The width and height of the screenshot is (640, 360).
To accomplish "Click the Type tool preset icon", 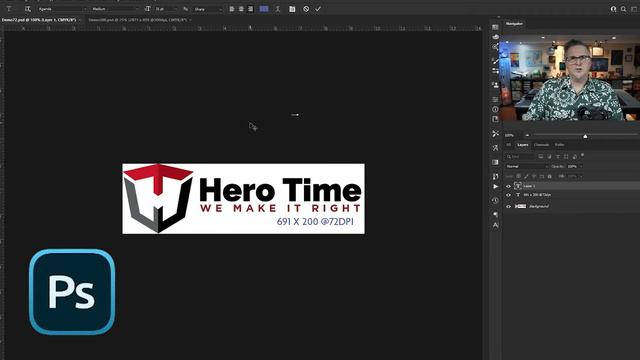I will click(9, 9).
